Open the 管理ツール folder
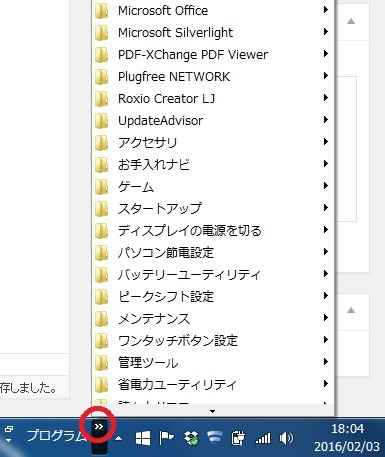 pyautogui.click(x=212, y=362)
